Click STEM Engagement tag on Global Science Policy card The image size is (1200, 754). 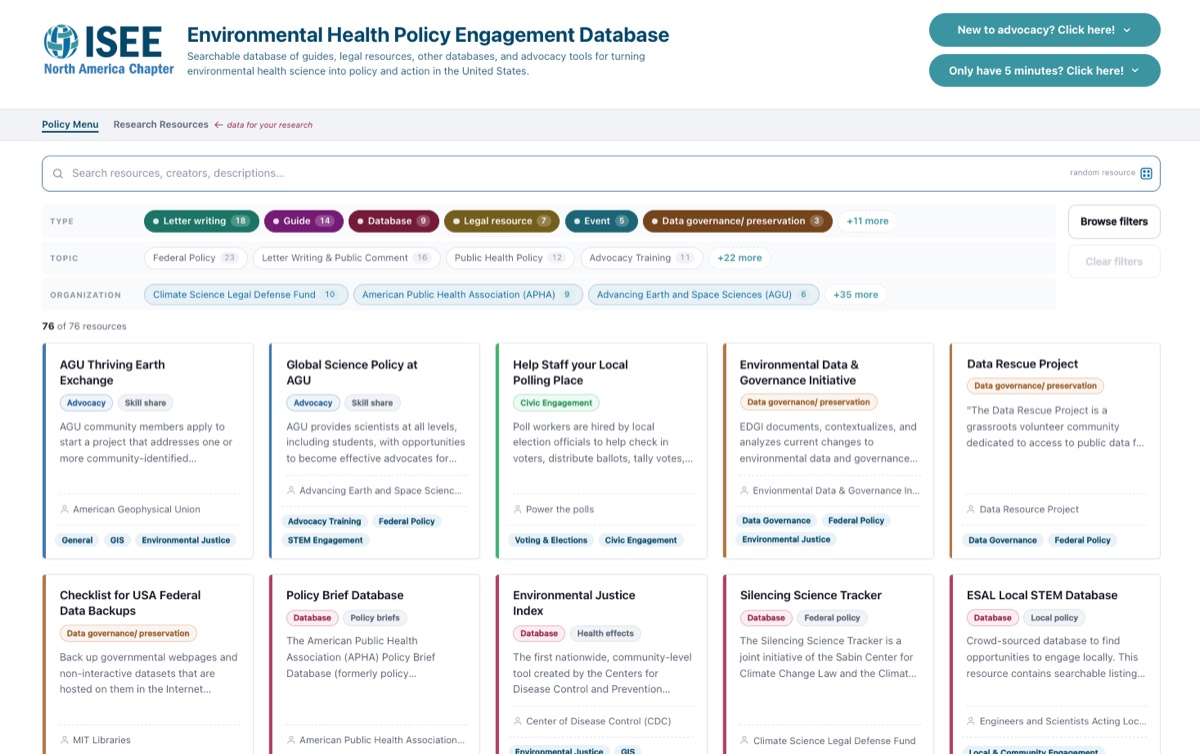tap(326, 540)
